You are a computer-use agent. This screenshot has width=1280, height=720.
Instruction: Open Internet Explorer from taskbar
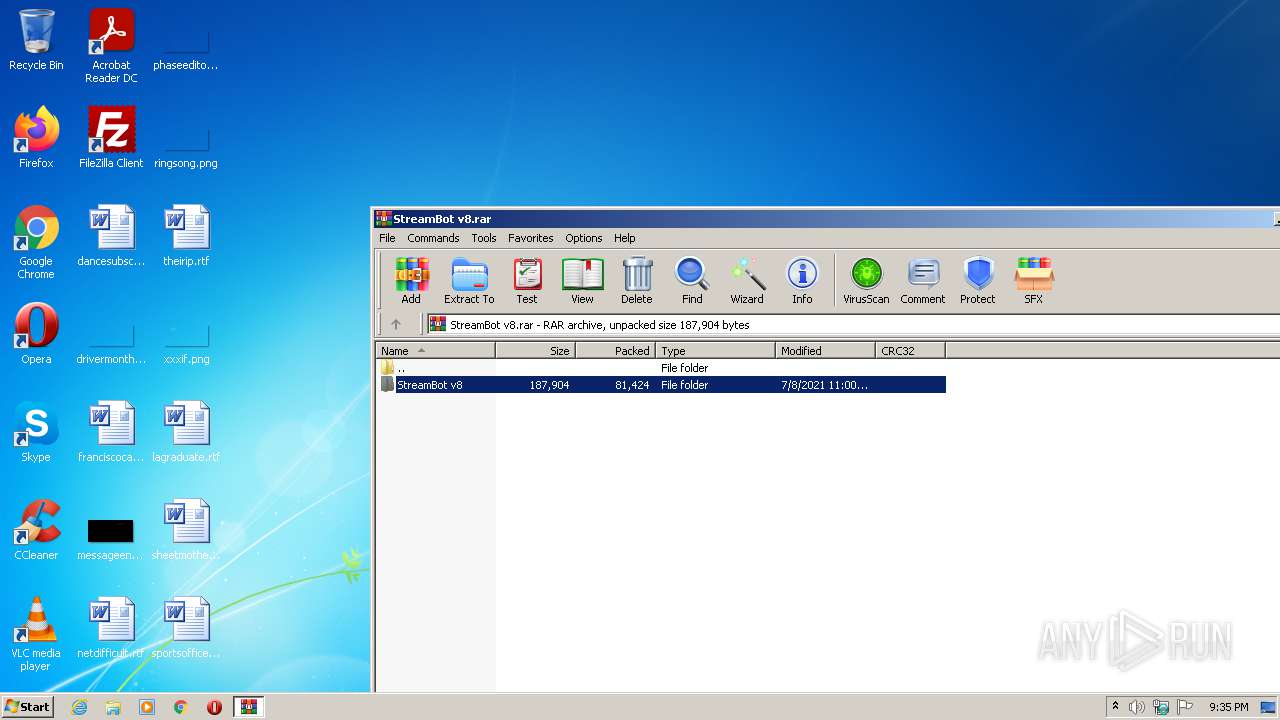[x=79, y=707]
